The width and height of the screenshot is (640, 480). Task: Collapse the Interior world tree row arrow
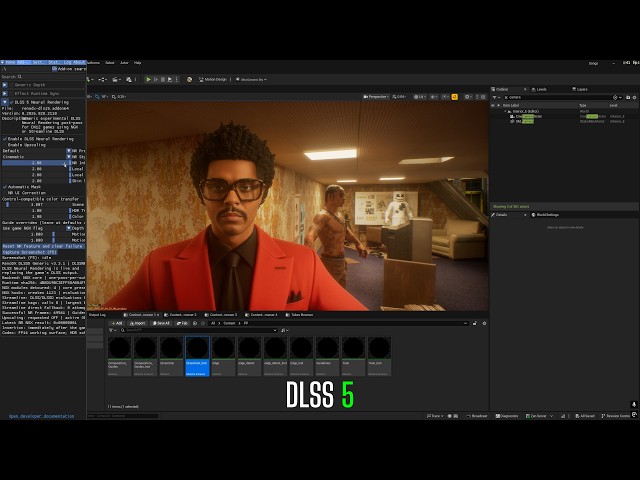pyautogui.click(x=505, y=111)
